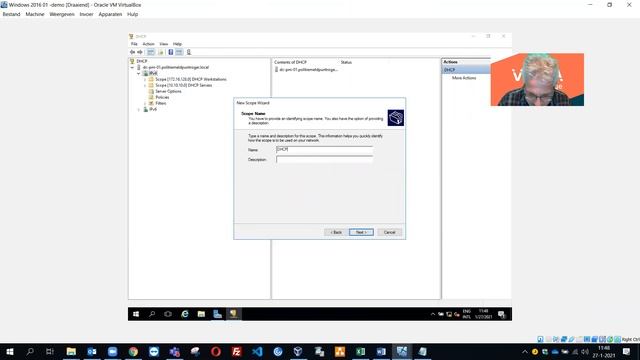Open Microsoft Teams from host taskbar
This screenshot has height=360, width=640.
coord(175,351)
